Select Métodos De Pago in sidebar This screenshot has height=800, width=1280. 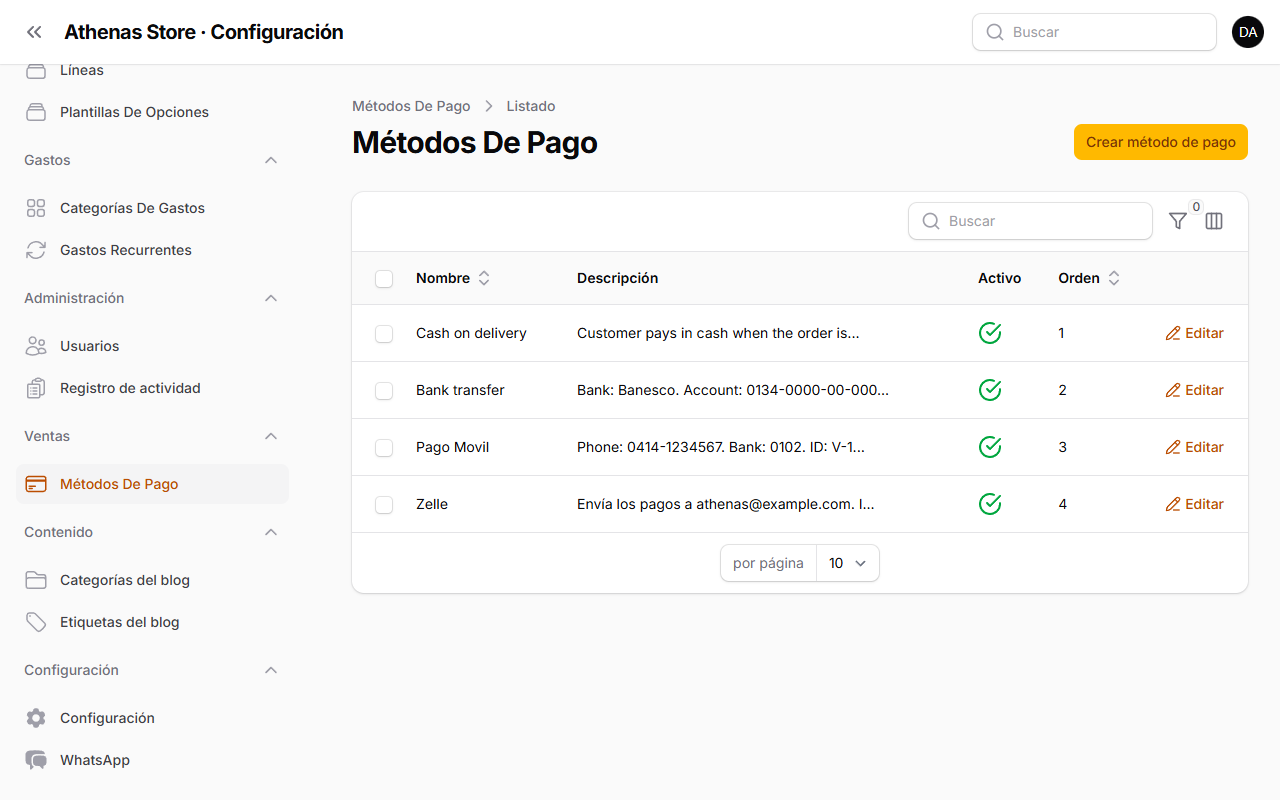[x=152, y=484]
